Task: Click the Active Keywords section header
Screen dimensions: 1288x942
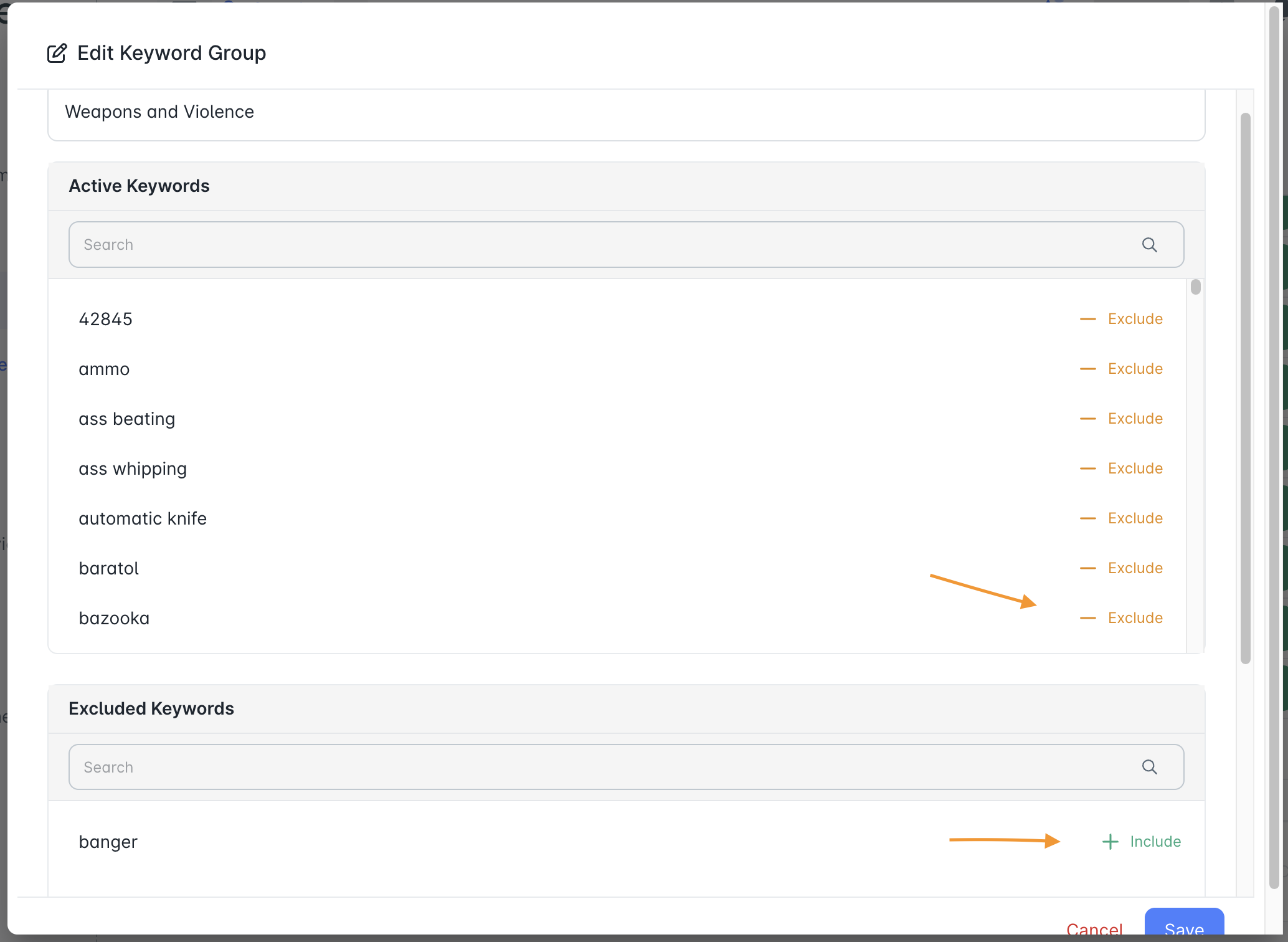Action: tap(626, 186)
